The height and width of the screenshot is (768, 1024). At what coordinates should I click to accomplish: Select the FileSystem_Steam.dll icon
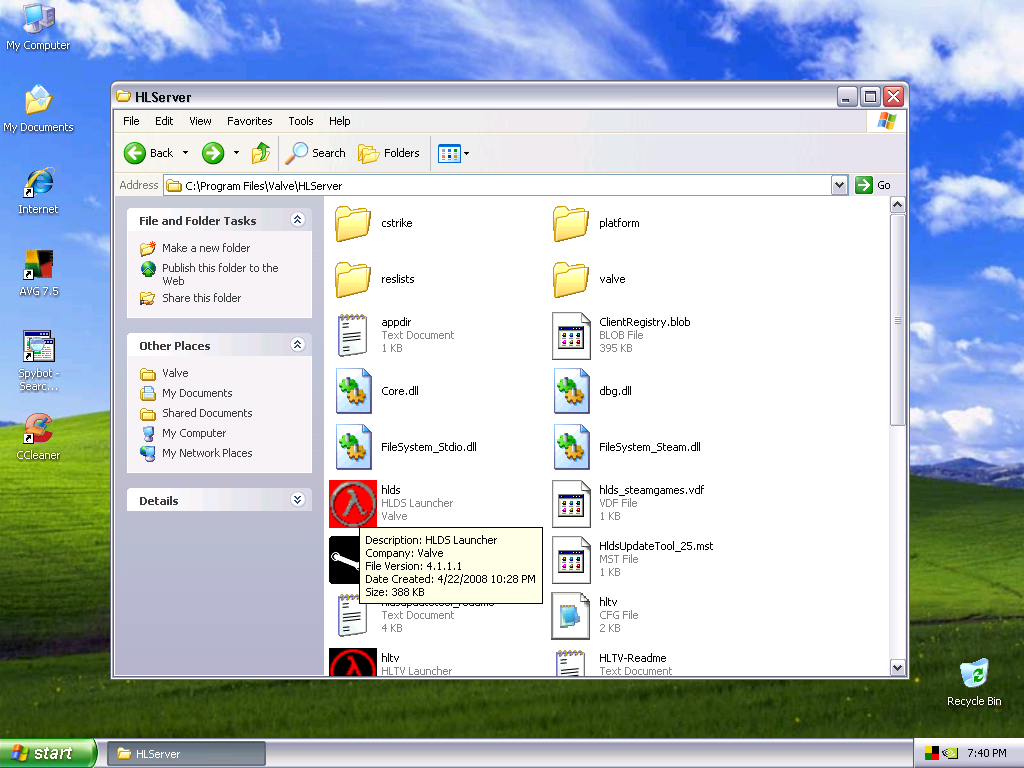[571, 447]
